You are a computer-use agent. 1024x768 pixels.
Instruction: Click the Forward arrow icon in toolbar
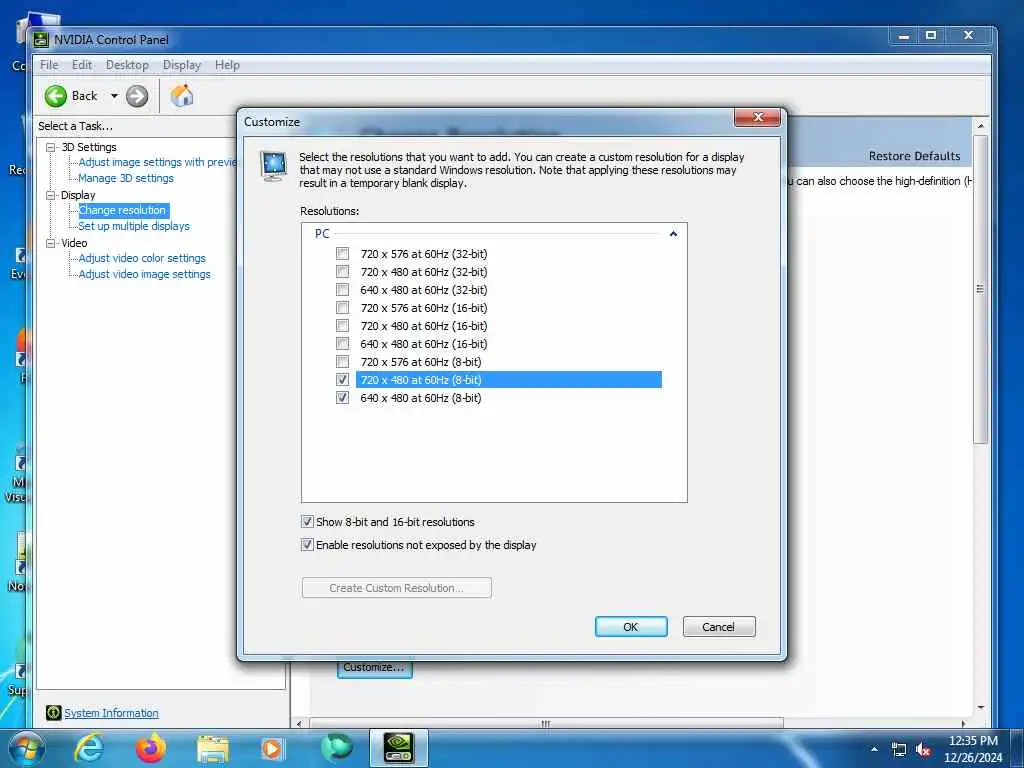point(136,96)
